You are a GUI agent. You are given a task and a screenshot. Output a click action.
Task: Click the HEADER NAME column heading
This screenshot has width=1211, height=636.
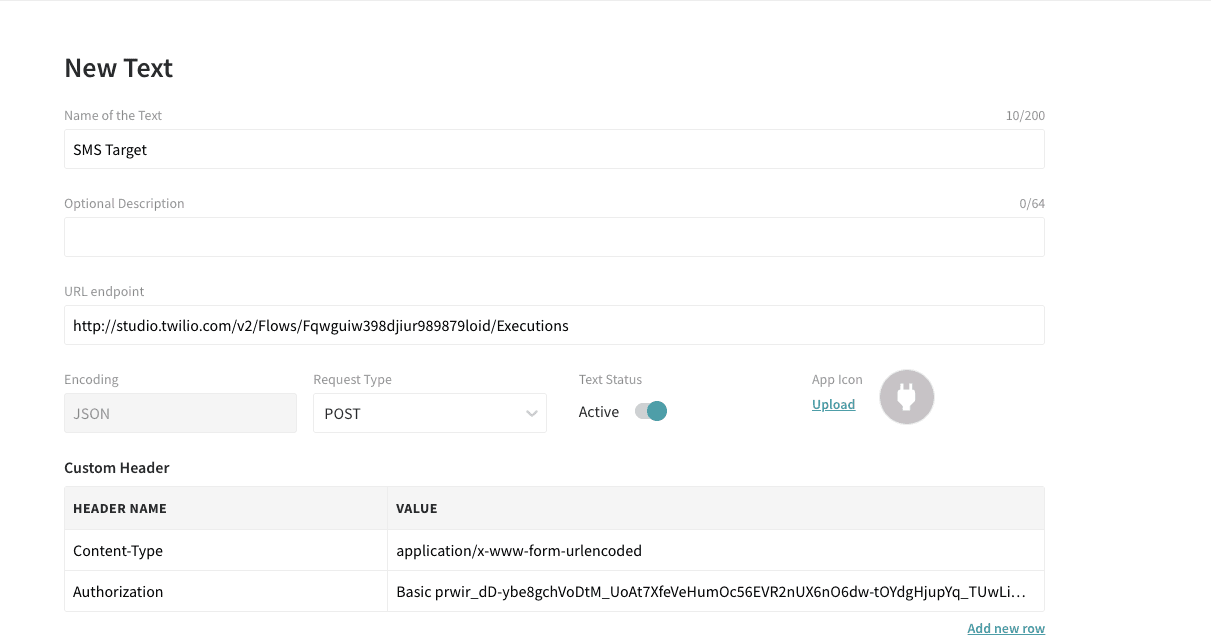[120, 509]
